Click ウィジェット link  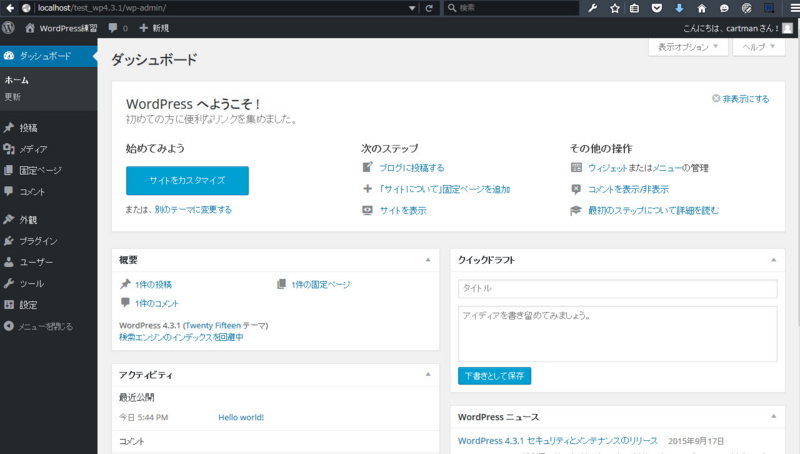coord(607,168)
